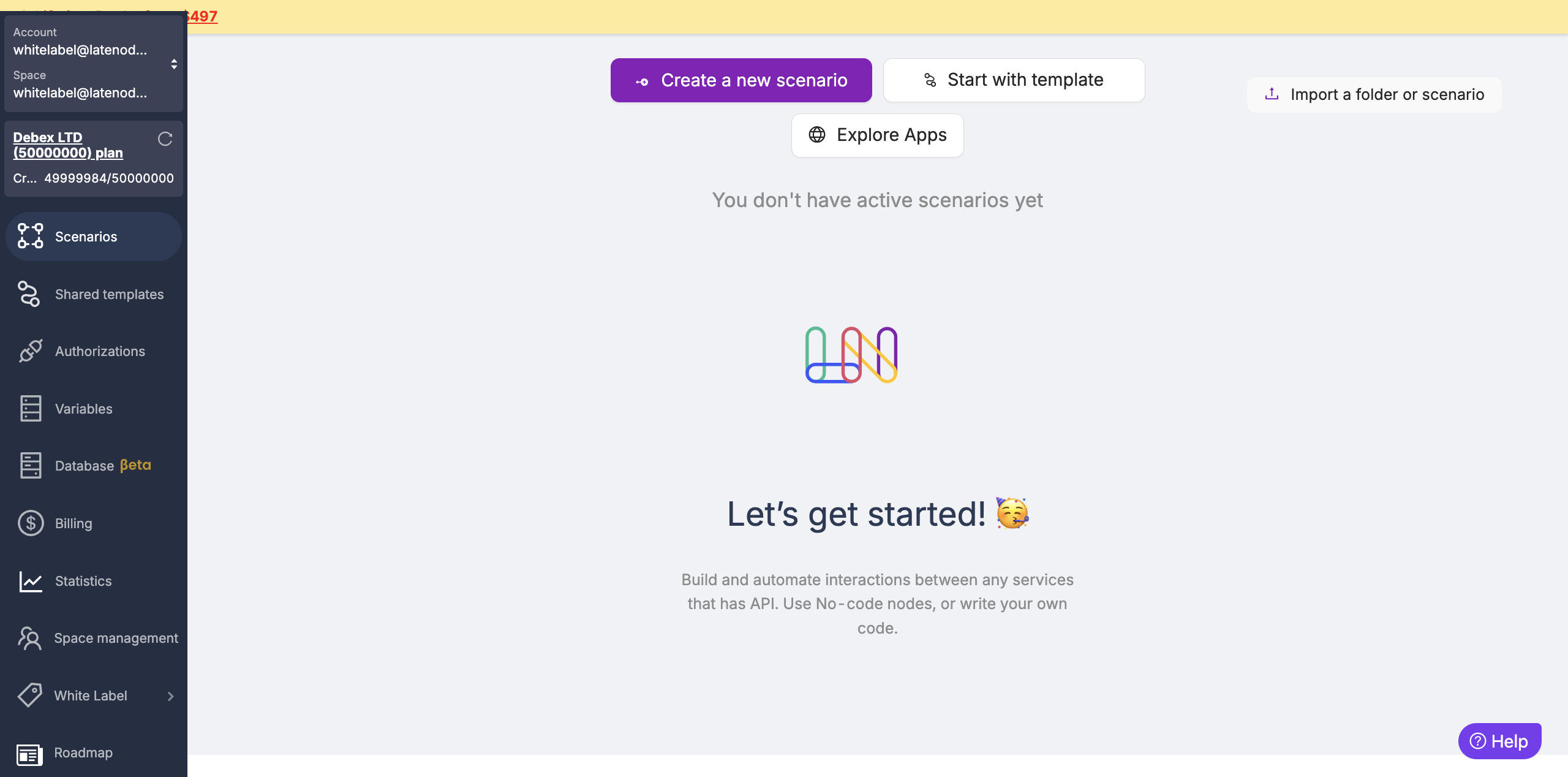1568x777 pixels.
Task: Open Explore Apps button
Action: [x=877, y=135]
